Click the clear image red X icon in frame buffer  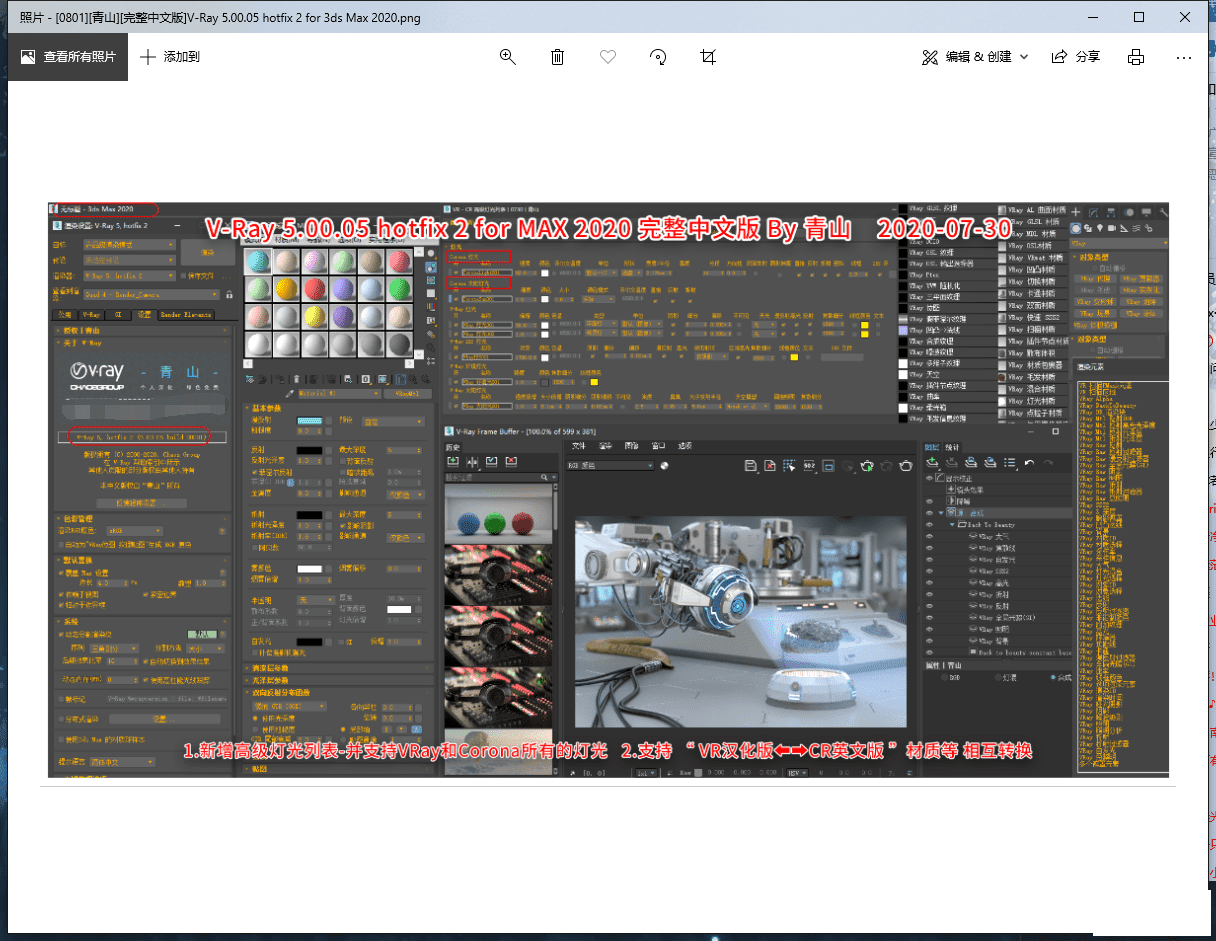769,466
